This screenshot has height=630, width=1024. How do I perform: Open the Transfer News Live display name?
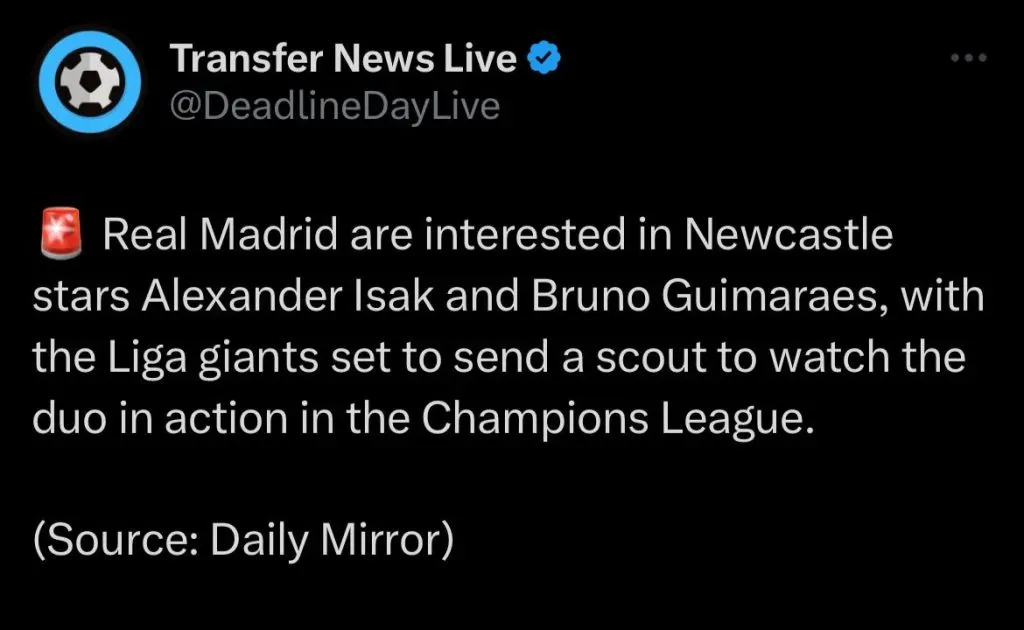(345, 61)
